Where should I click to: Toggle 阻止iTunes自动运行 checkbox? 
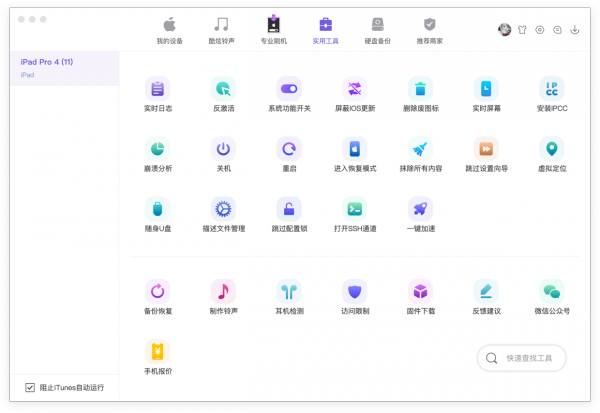pyautogui.click(x=30, y=387)
